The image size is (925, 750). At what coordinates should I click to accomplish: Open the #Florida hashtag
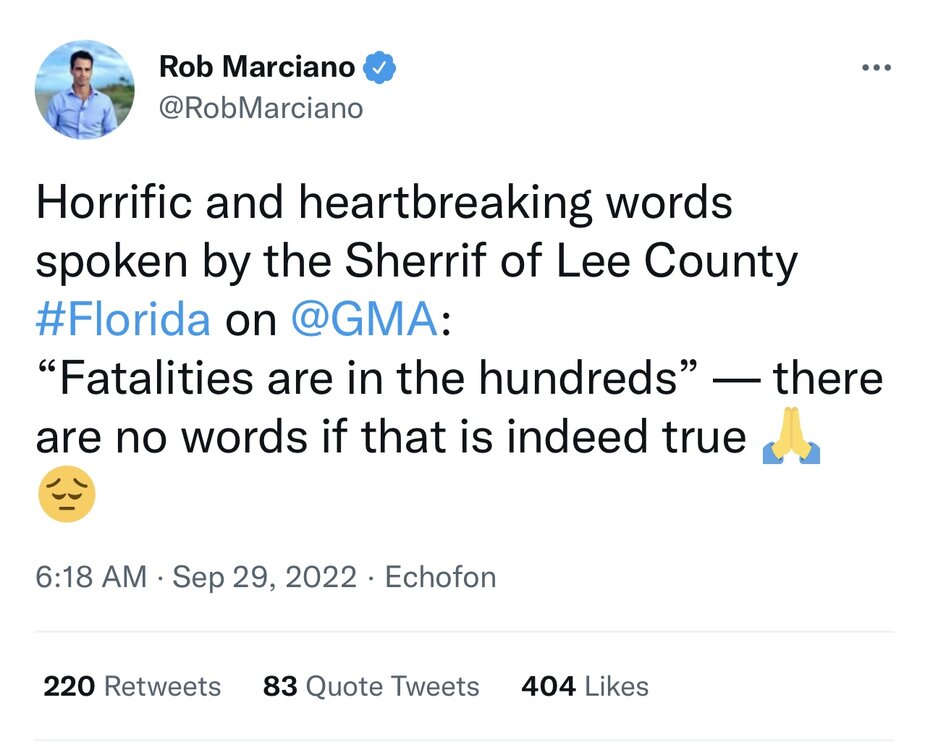click(x=123, y=320)
